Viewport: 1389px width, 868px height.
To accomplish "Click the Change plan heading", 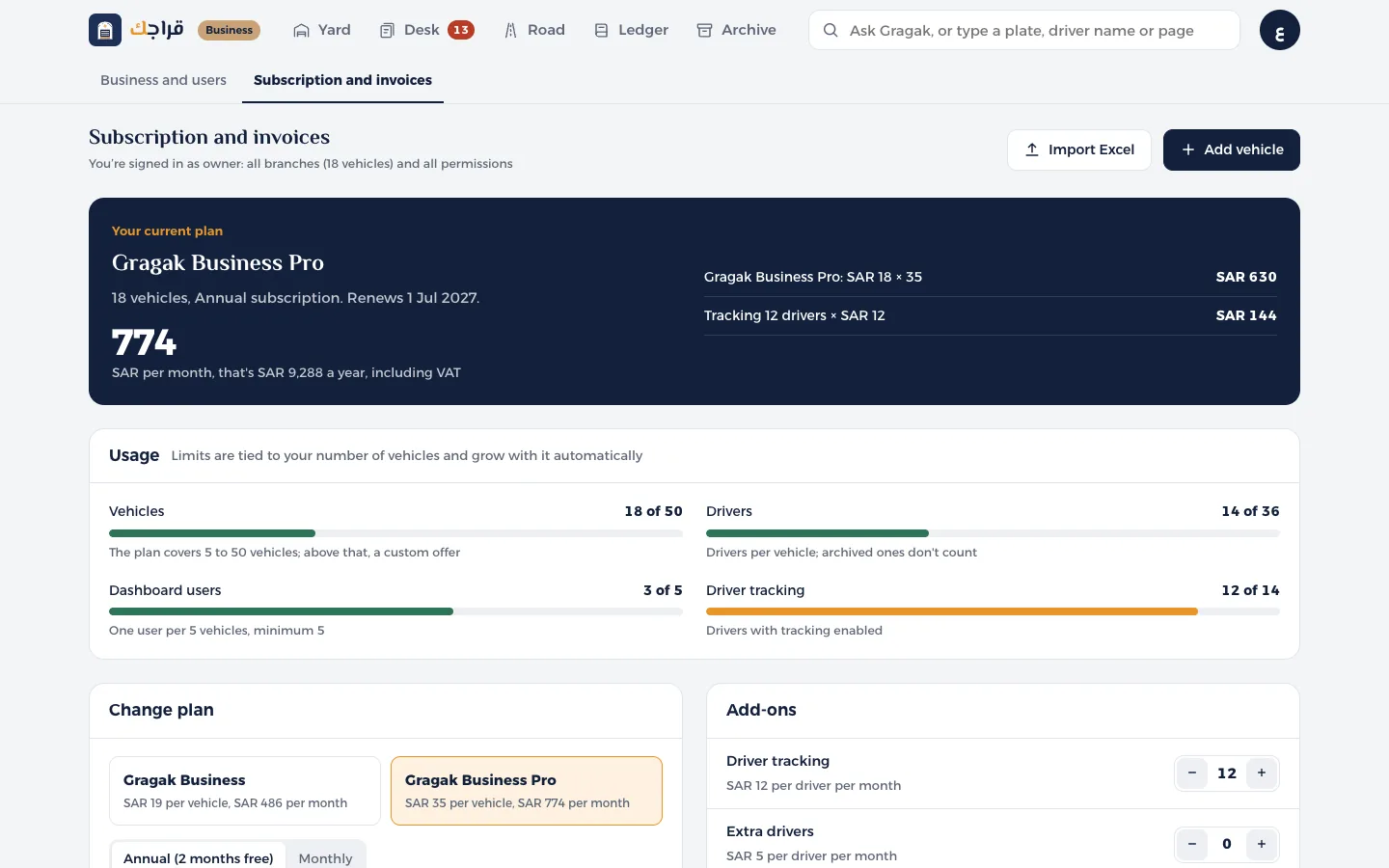I will [161, 710].
